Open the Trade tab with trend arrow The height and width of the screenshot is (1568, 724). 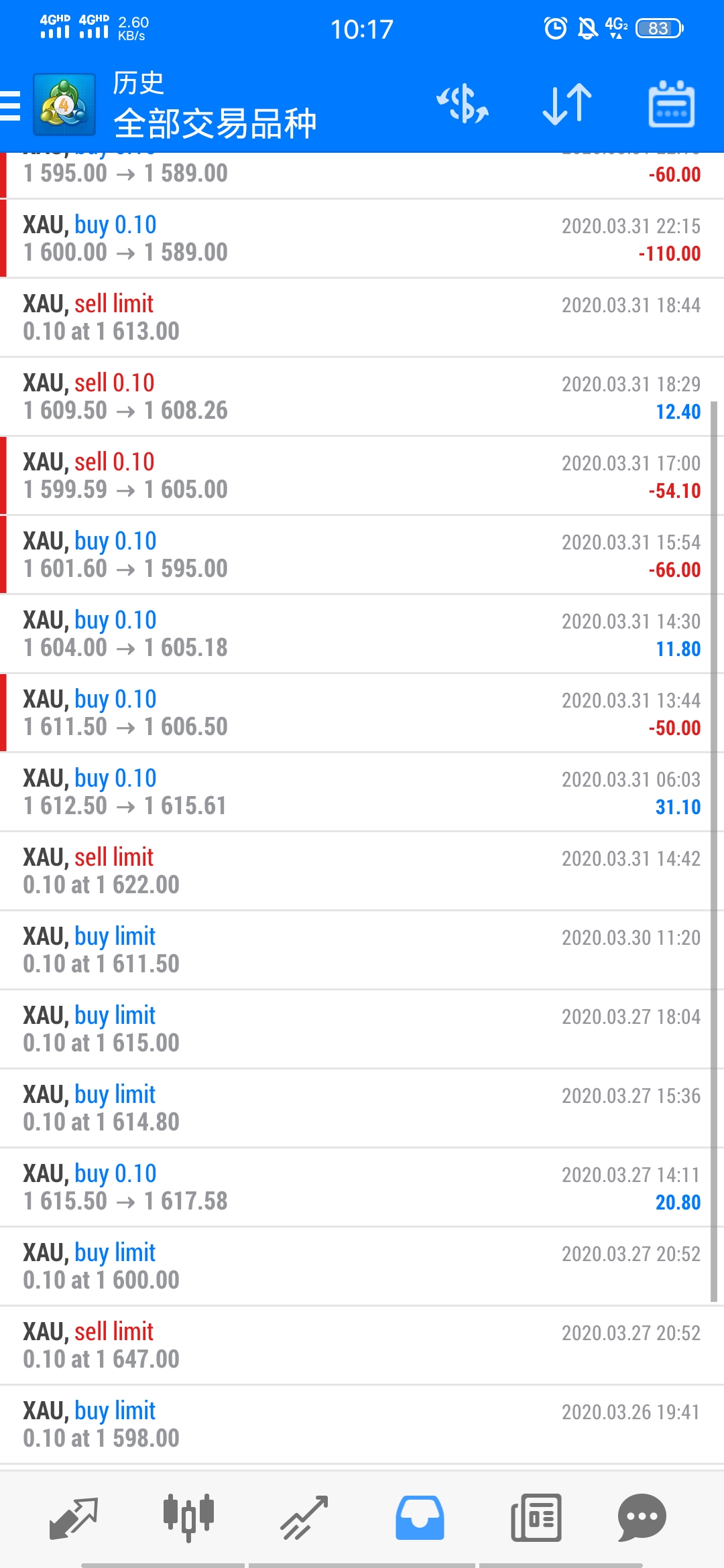click(304, 1518)
